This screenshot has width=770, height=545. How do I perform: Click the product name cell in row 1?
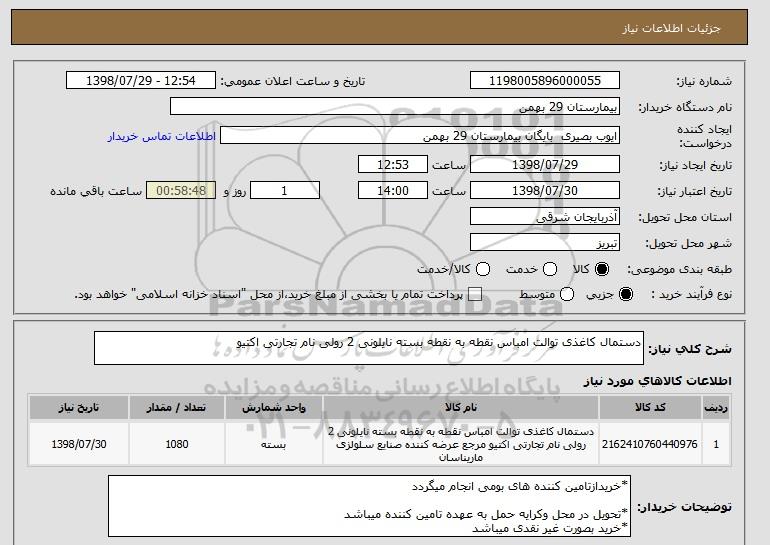[461, 444]
